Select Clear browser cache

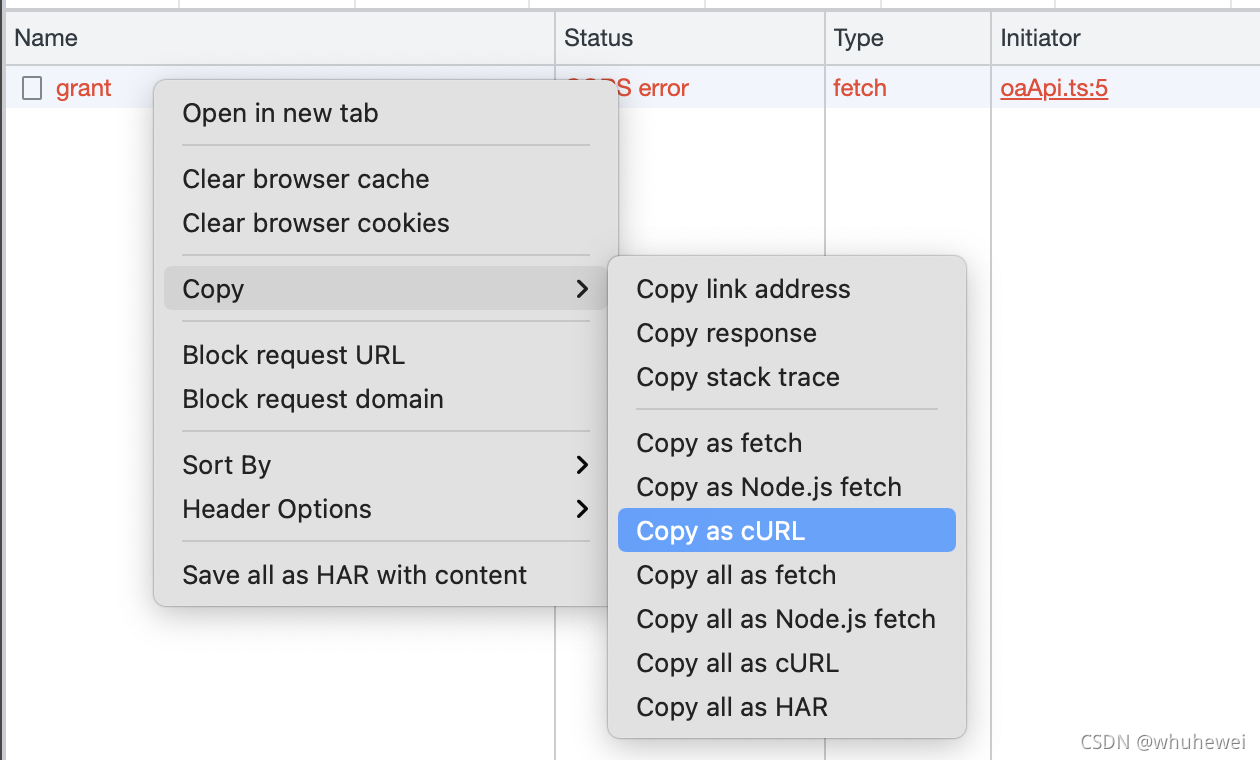pyautogui.click(x=305, y=179)
